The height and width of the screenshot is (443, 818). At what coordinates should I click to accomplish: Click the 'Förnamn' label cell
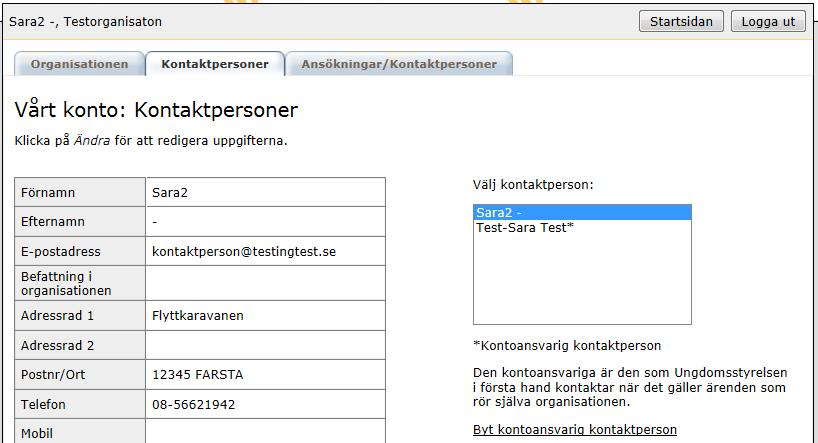point(80,192)
